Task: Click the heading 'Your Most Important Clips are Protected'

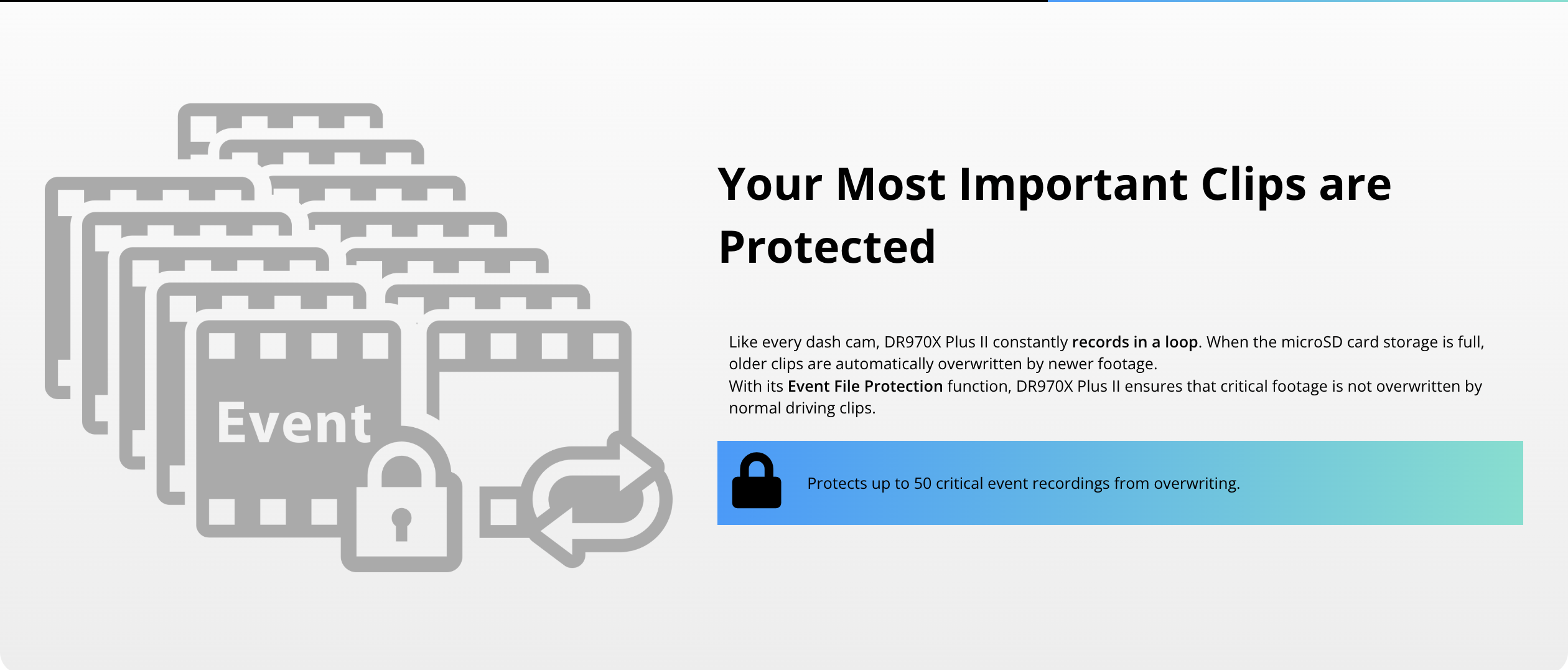Action: [x=1054, y=215]
